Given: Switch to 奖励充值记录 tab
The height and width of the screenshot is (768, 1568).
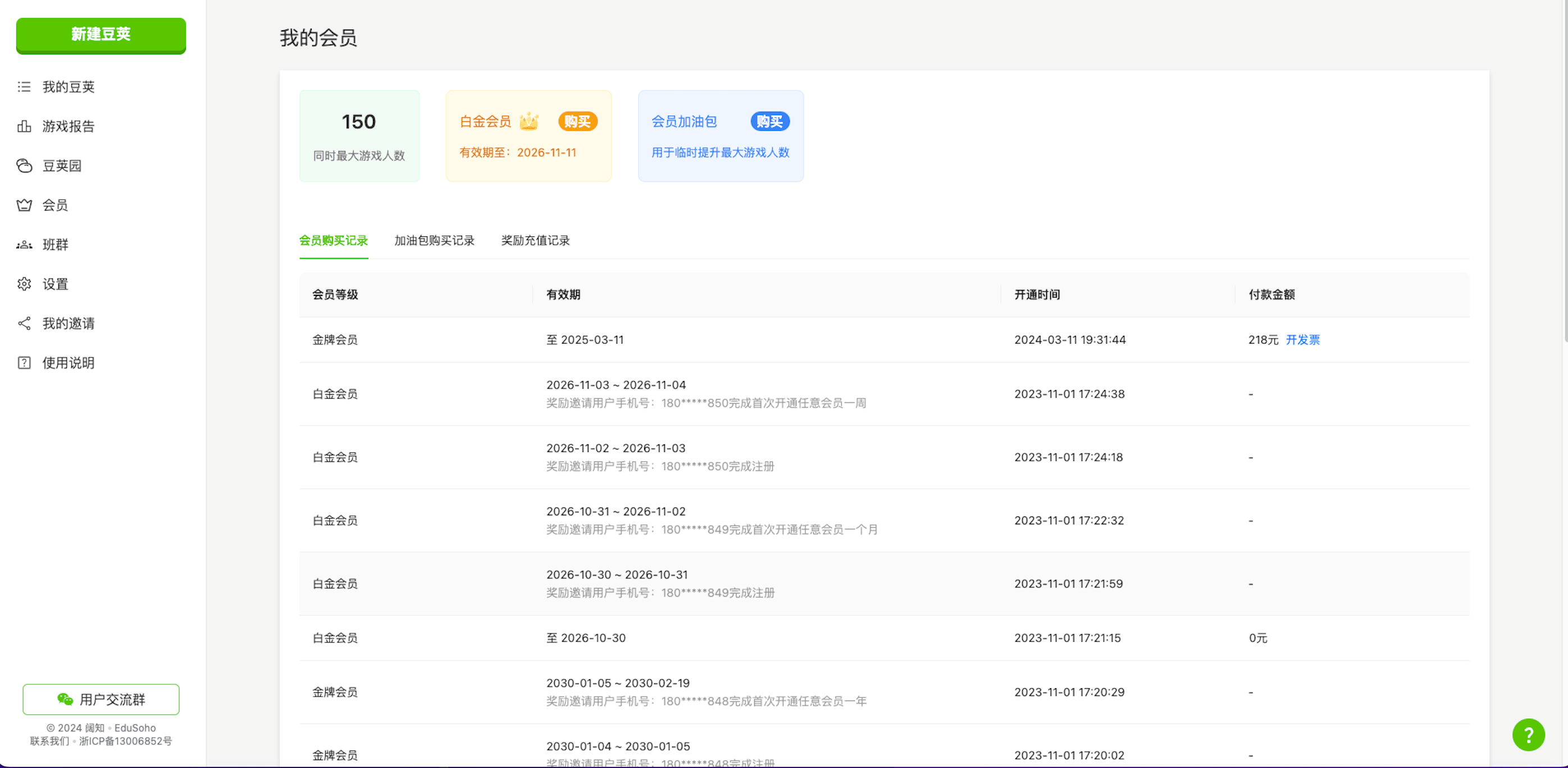Looking at the screenshot, I should point(536,241).
